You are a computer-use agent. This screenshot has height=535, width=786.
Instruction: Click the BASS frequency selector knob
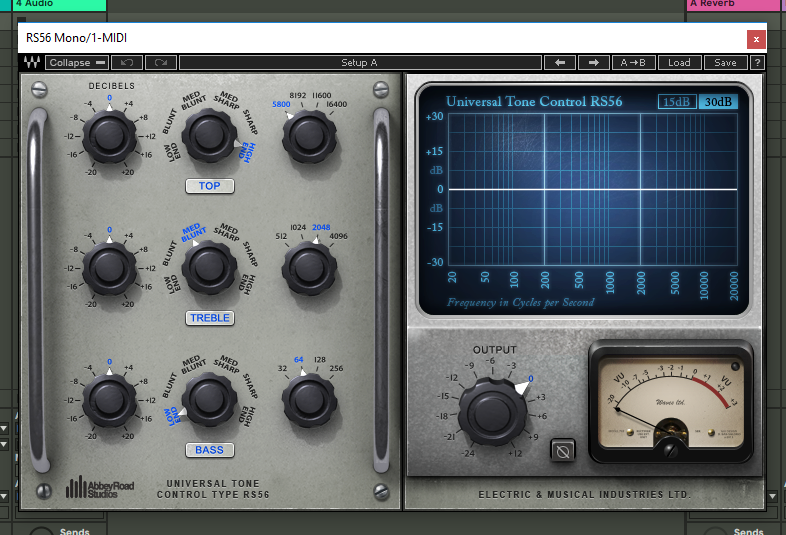[309, 400]
